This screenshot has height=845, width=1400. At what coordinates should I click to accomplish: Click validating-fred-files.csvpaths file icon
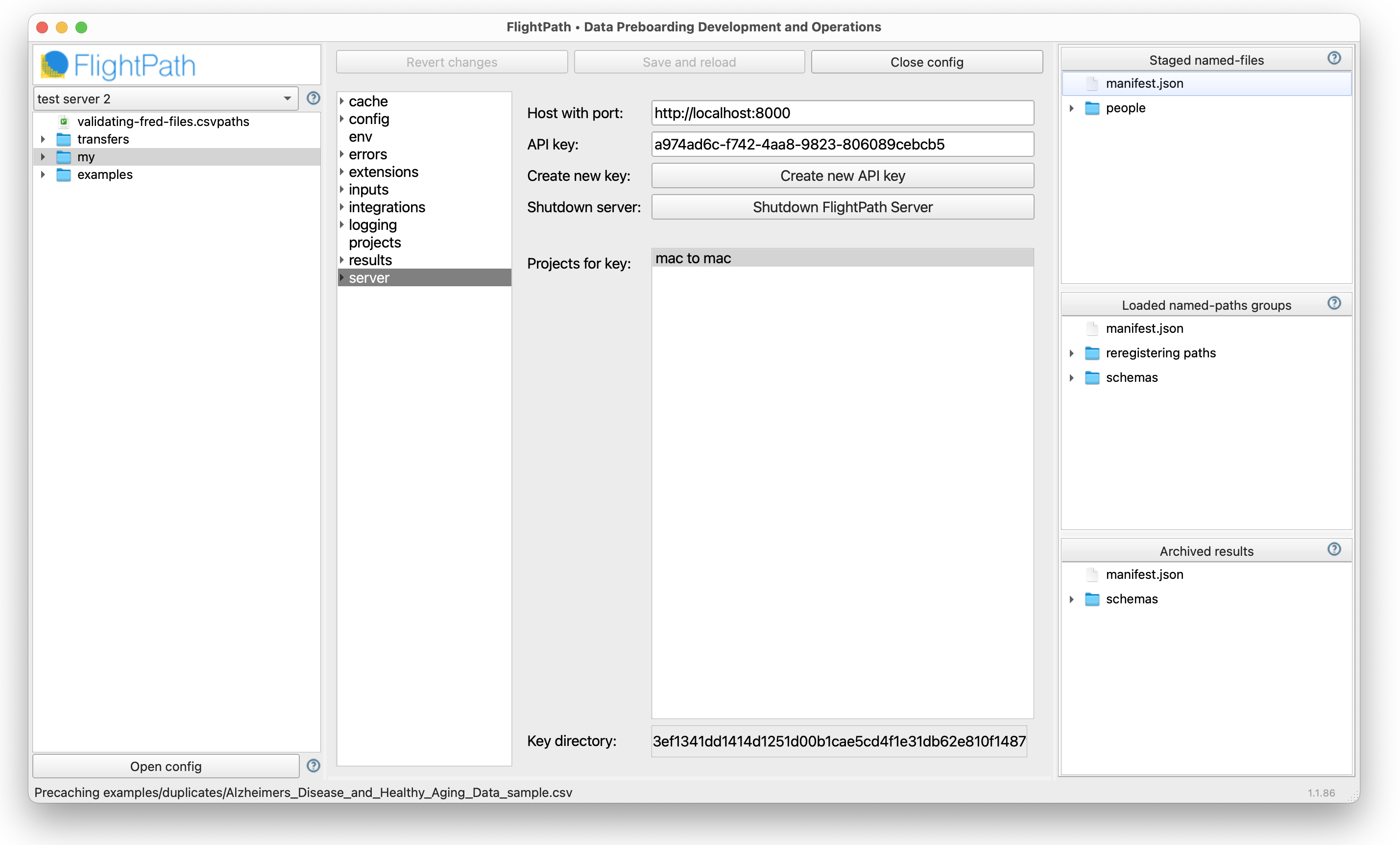click(64, 121)
